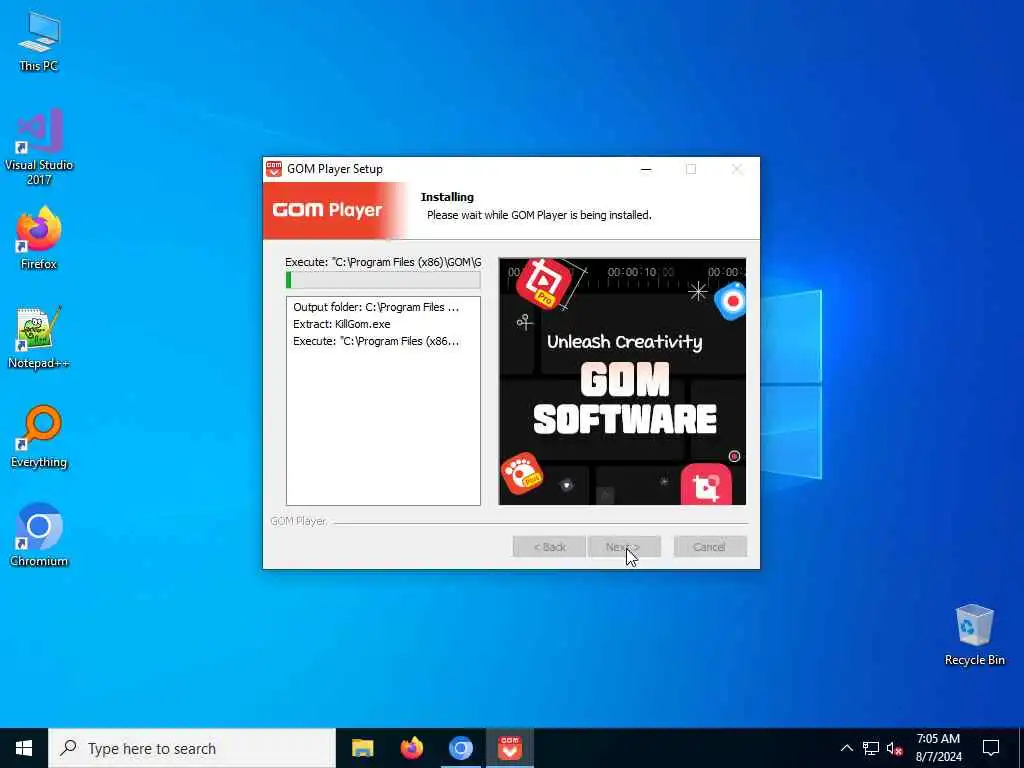Click the Execute status text above progress bar

(x=383, y=262)
